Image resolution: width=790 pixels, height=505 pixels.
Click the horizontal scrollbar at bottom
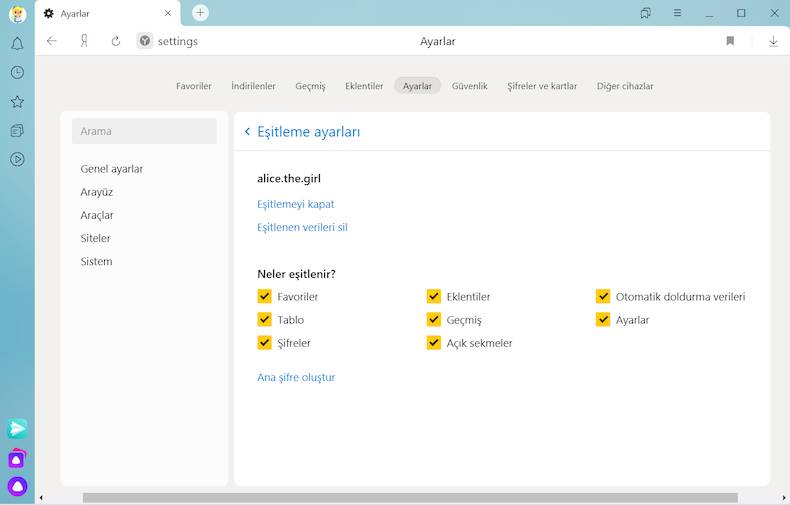[410, 497]
